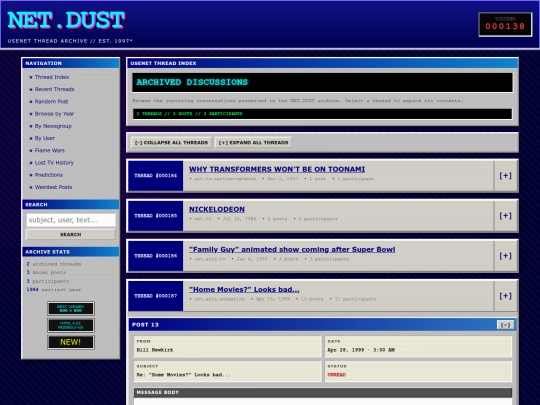The height and width of the screenshot is (405, 540).
Task: Click the HTML 4.01 friendly badge
Action: (x=71, y=325)
